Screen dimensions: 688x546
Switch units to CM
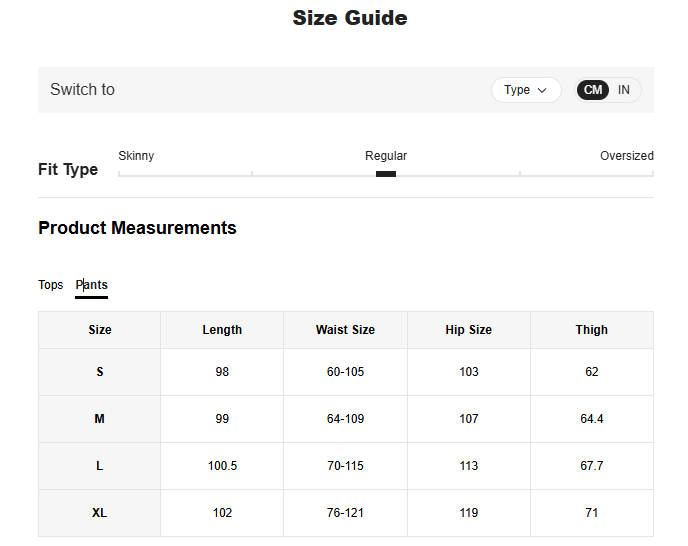593,90
